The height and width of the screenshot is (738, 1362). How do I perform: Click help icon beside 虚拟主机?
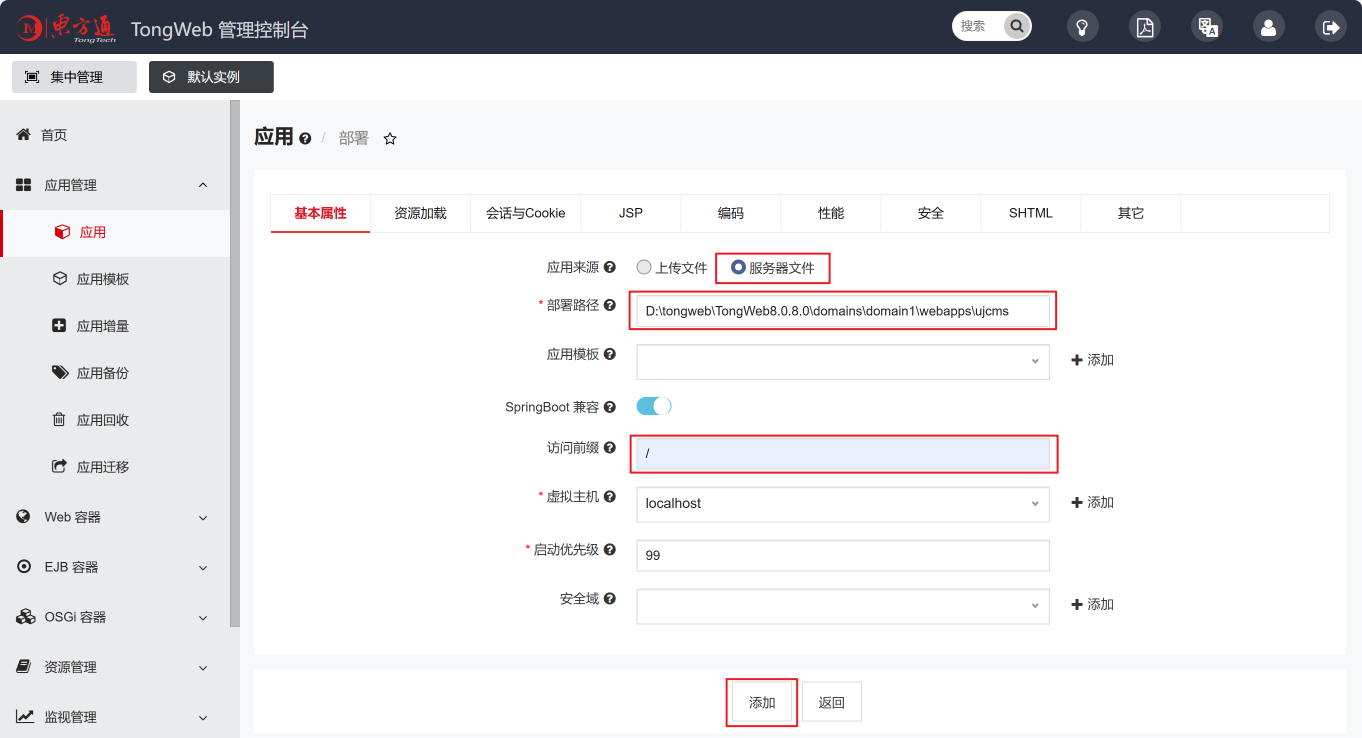pos(610,496)
